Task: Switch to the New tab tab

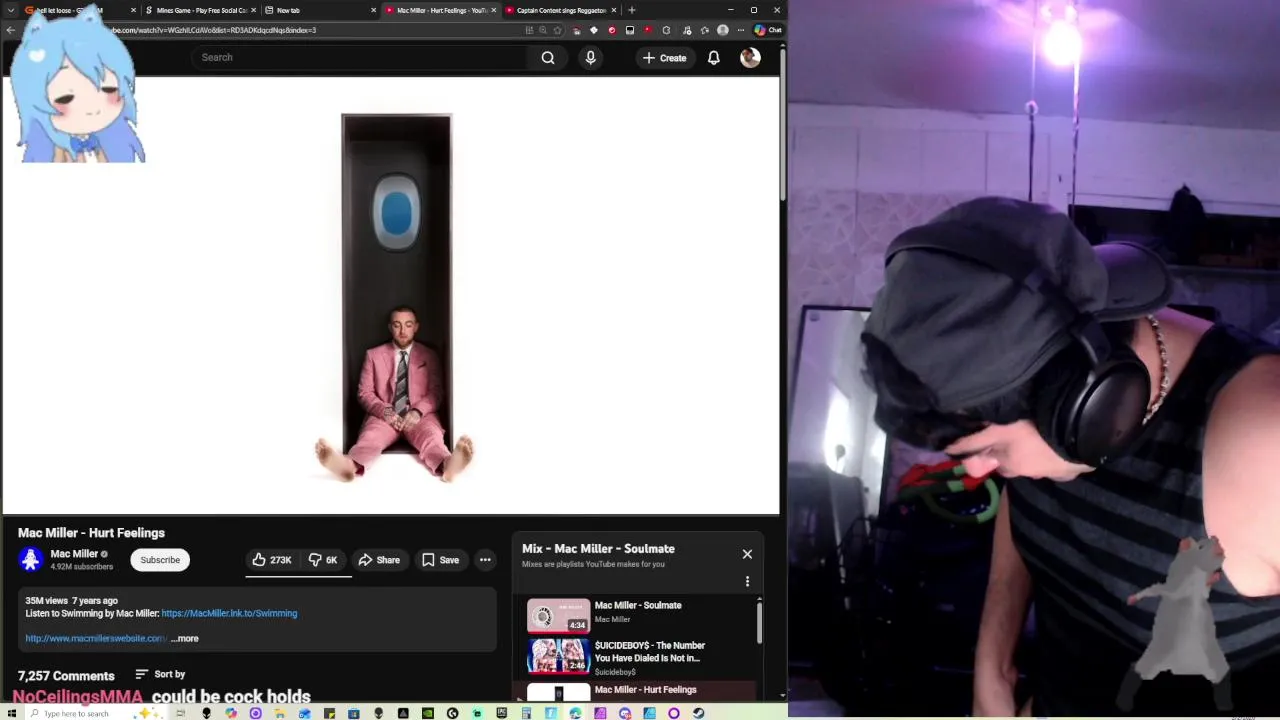Action: tap(320, 10)
